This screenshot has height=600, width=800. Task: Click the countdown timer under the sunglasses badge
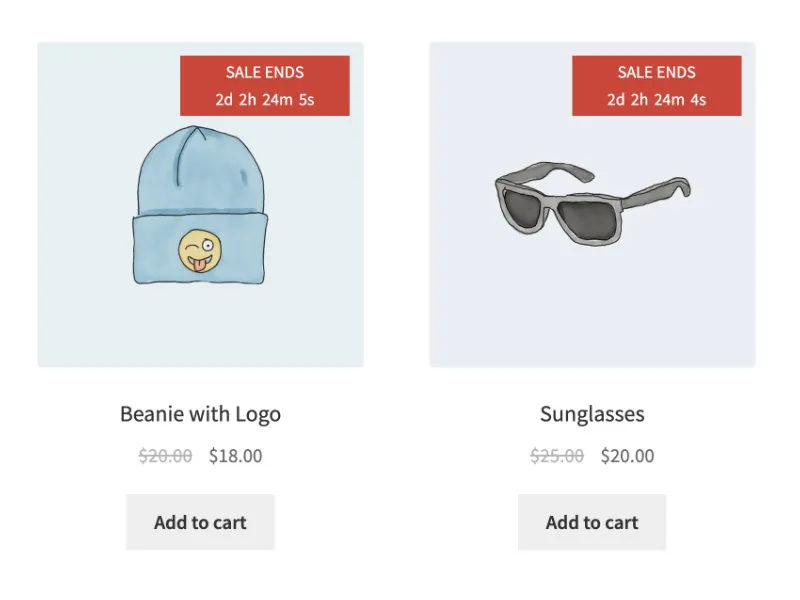pyautogui.click(x=655, y=99)
